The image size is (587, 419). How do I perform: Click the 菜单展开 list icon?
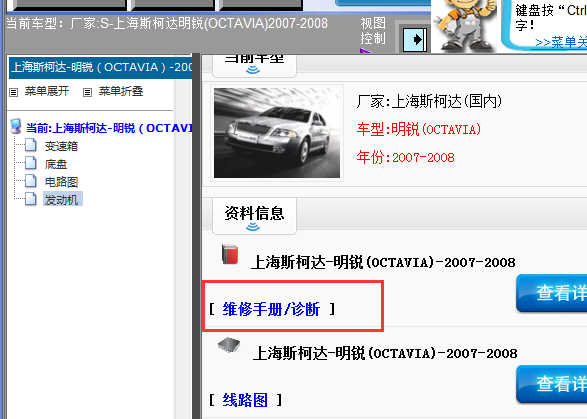[x=13, y=92]
